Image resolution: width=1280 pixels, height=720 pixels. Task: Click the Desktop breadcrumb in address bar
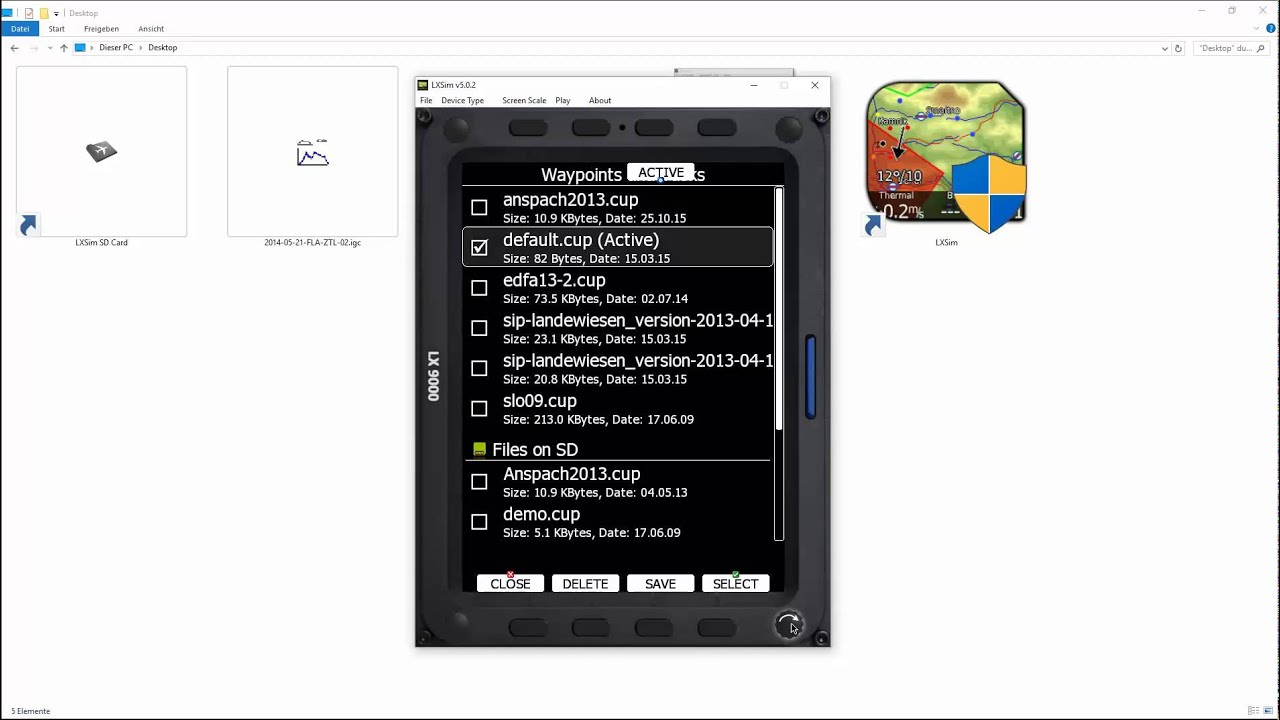(163, 48)
